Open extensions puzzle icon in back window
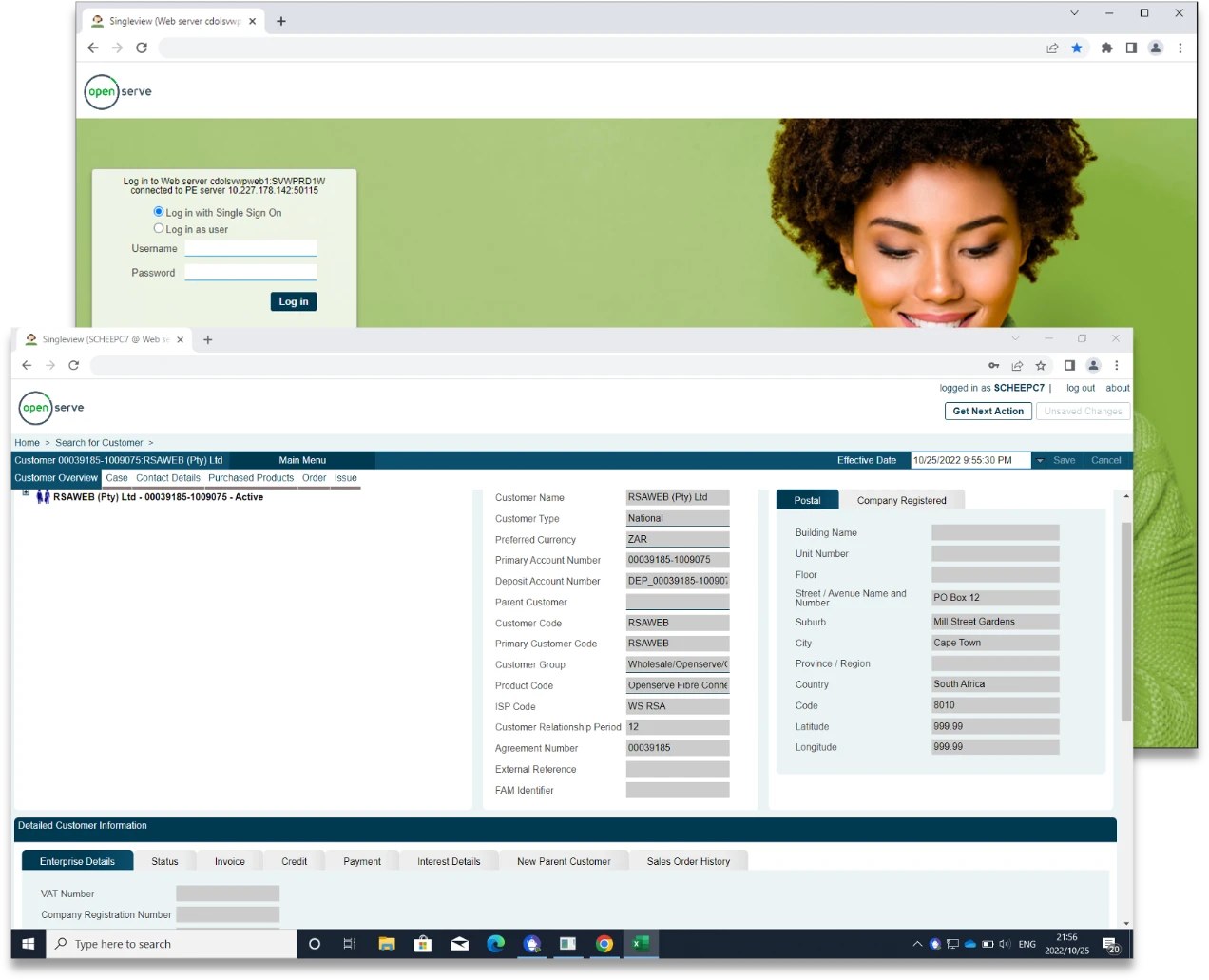1209x980 pixels. 1106,48
